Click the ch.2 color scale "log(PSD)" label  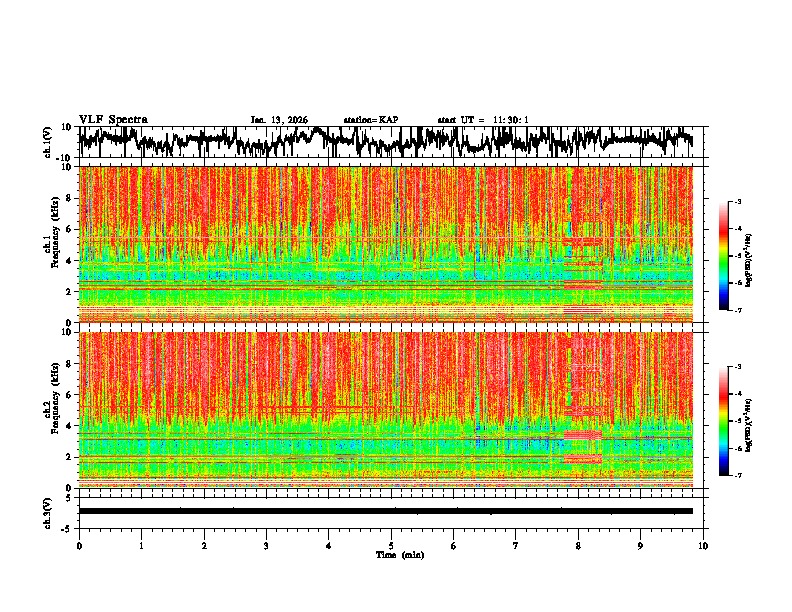[x=748, y=425]
